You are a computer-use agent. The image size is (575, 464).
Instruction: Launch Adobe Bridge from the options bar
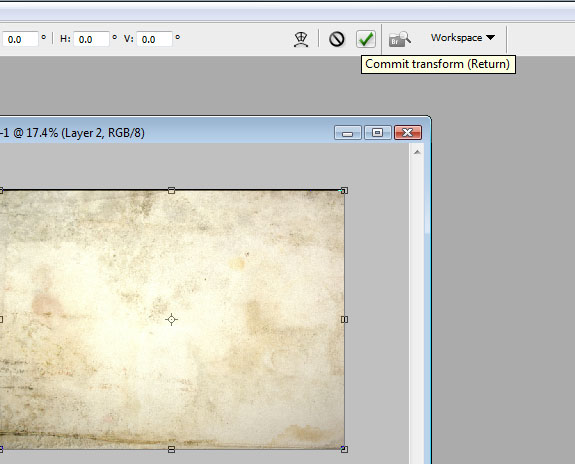(x=400, y=39)
